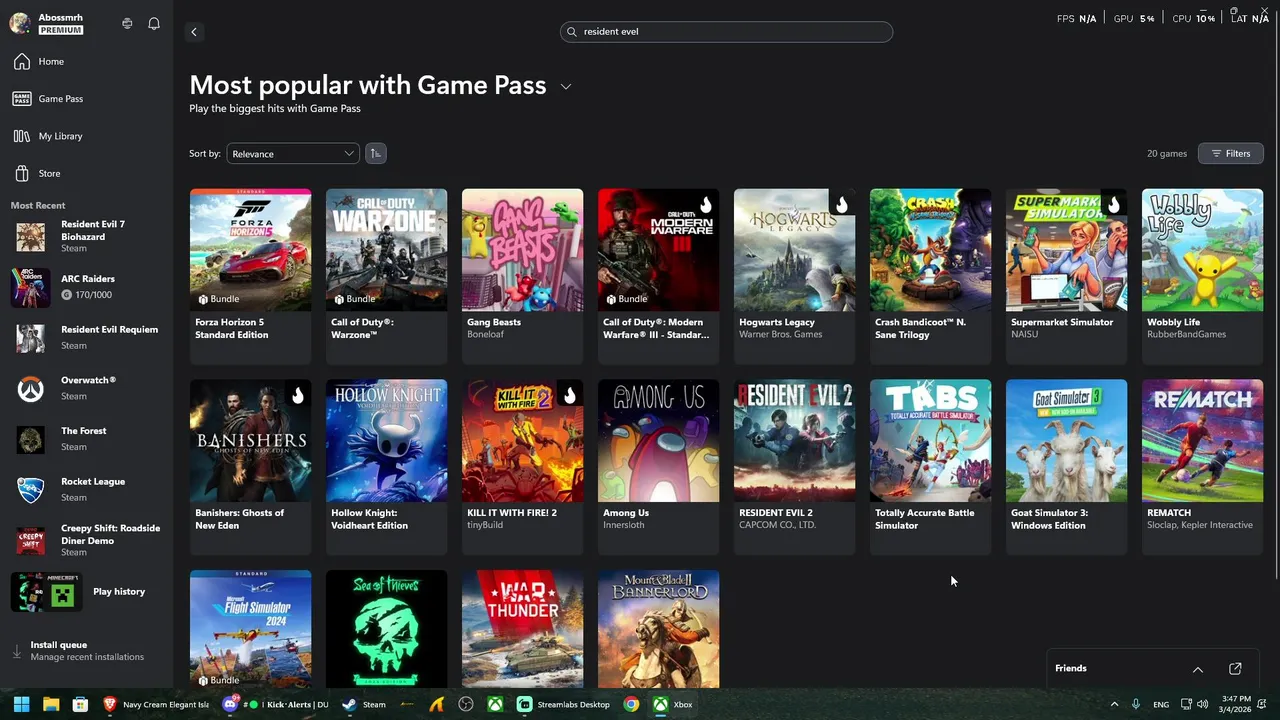Select the RESIDENT EVIL 2 tile
Viewport: 1280px width, 720px height.
[794, 467]
